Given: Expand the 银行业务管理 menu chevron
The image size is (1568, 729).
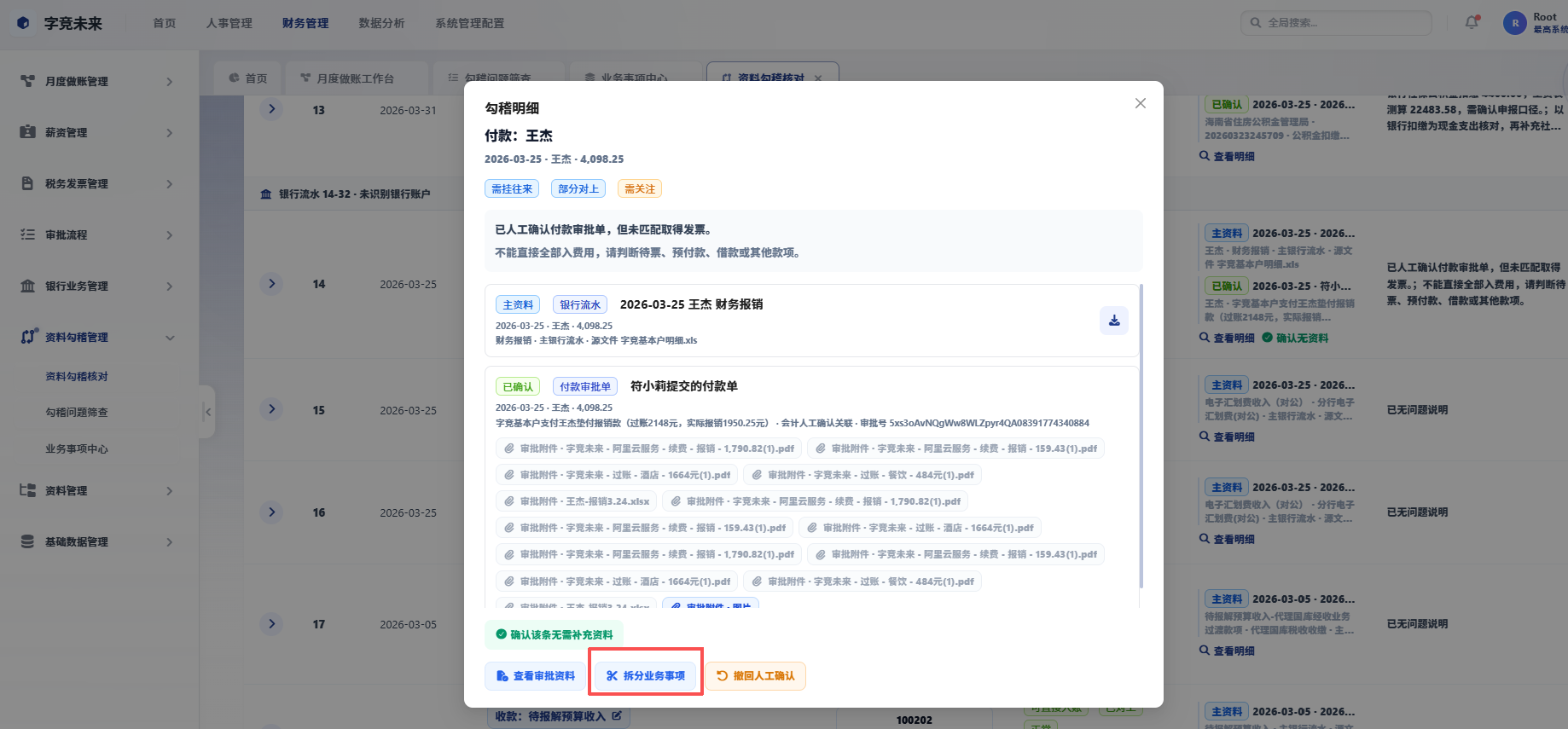Looking at the screenshot, I should click(169, 286).
